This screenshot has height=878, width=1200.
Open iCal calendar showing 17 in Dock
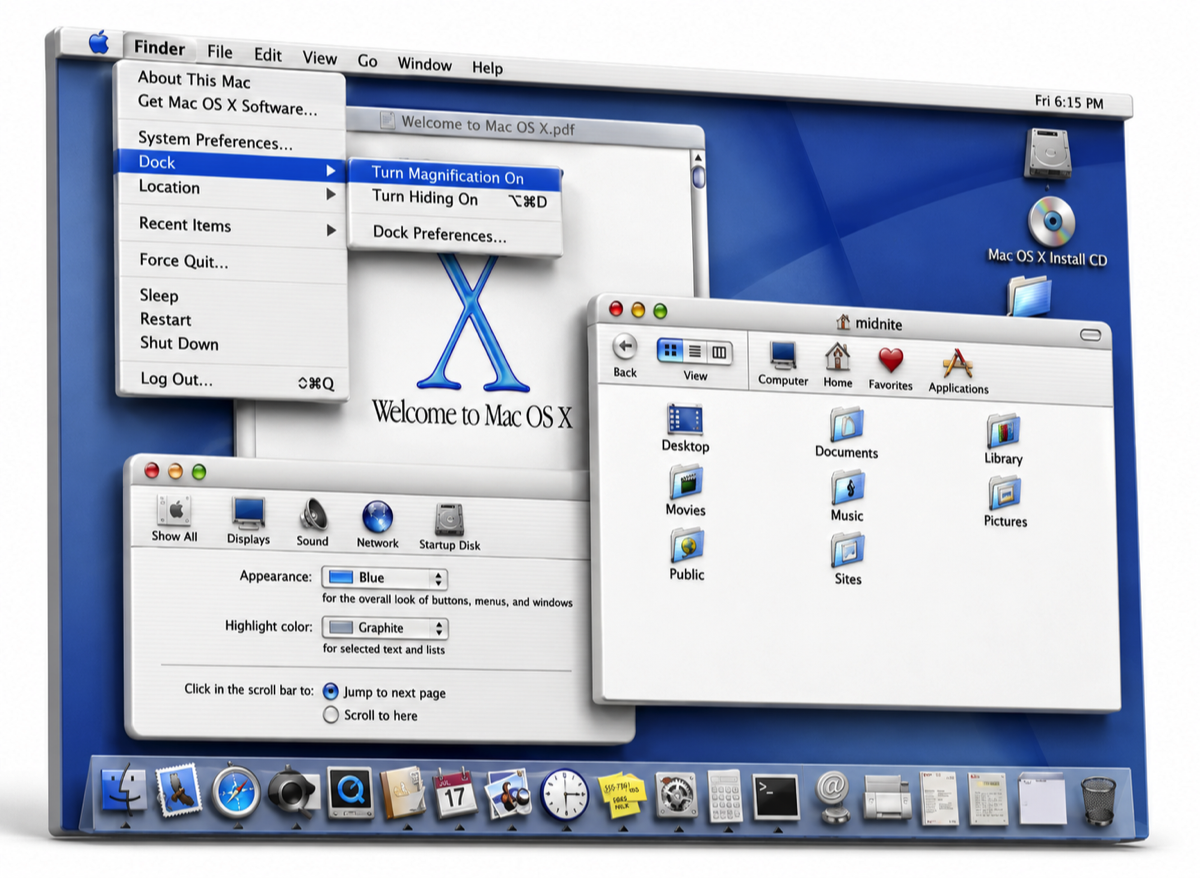point(456,794)
